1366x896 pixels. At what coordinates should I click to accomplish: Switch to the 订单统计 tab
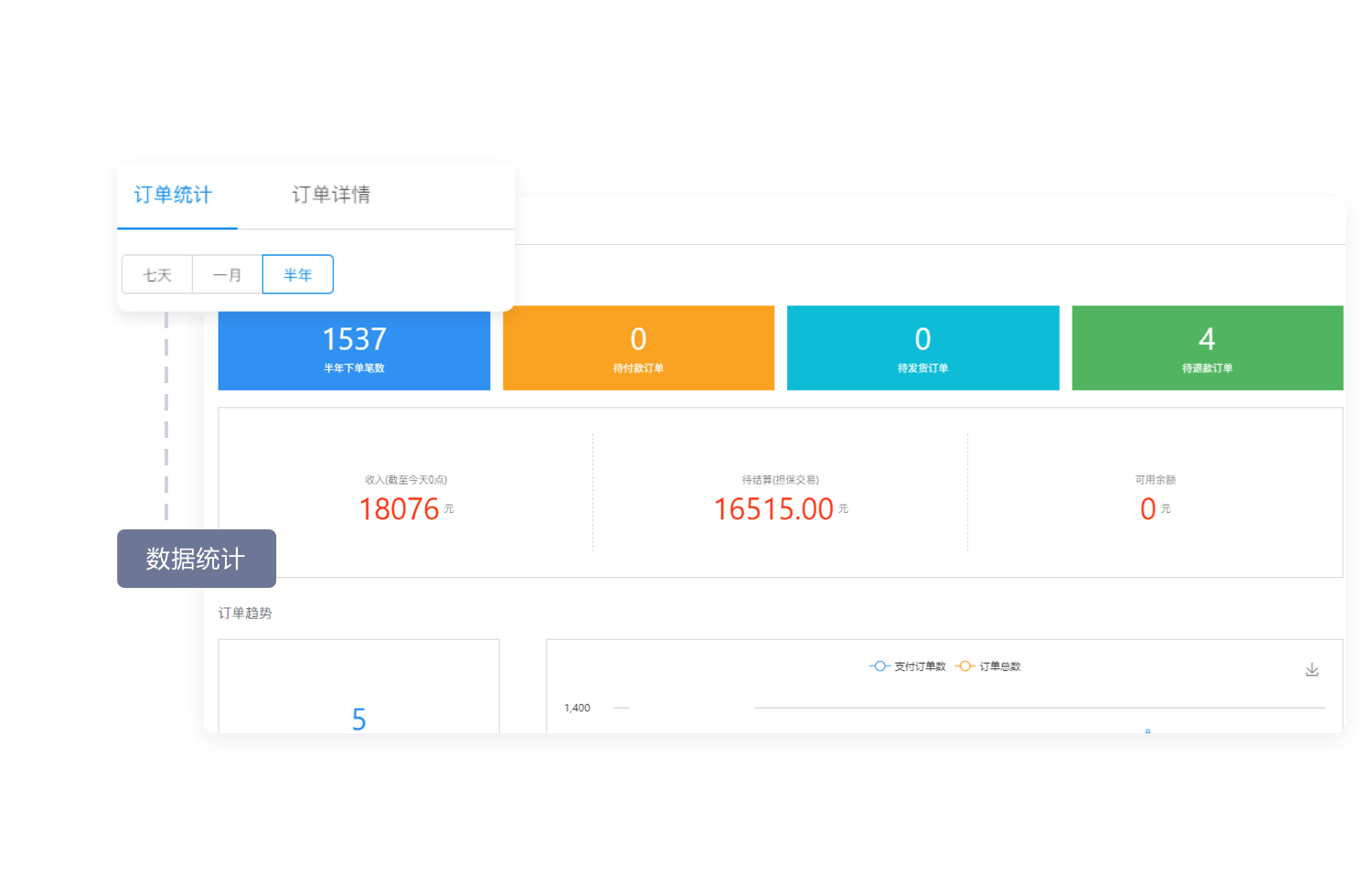[x=173, y=195]
